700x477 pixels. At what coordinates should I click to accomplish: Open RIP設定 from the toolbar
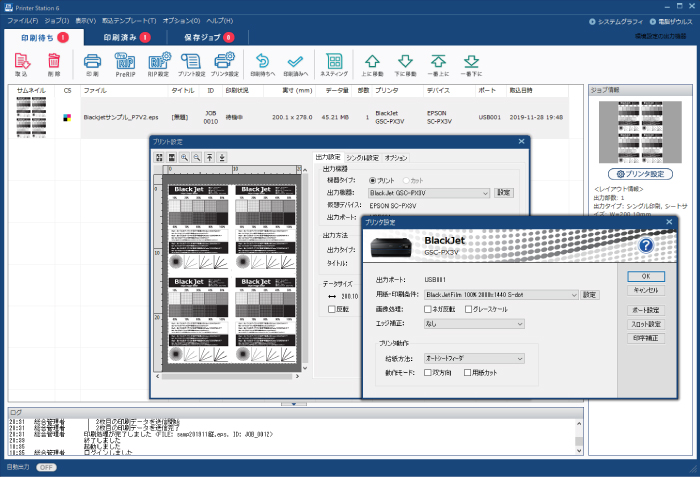click(x=159, y=64)
